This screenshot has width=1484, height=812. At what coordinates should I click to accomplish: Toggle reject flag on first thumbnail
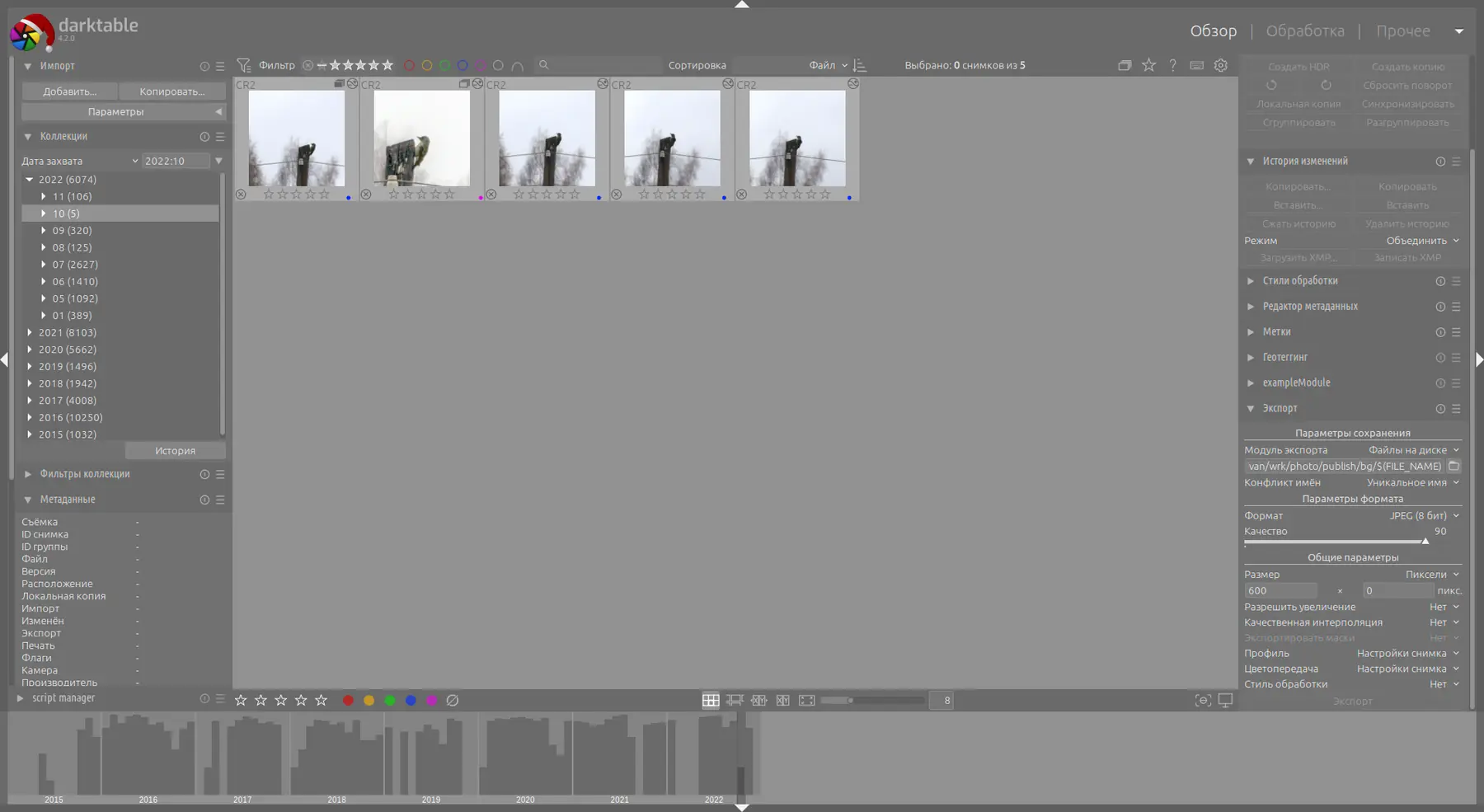[241, 195]
